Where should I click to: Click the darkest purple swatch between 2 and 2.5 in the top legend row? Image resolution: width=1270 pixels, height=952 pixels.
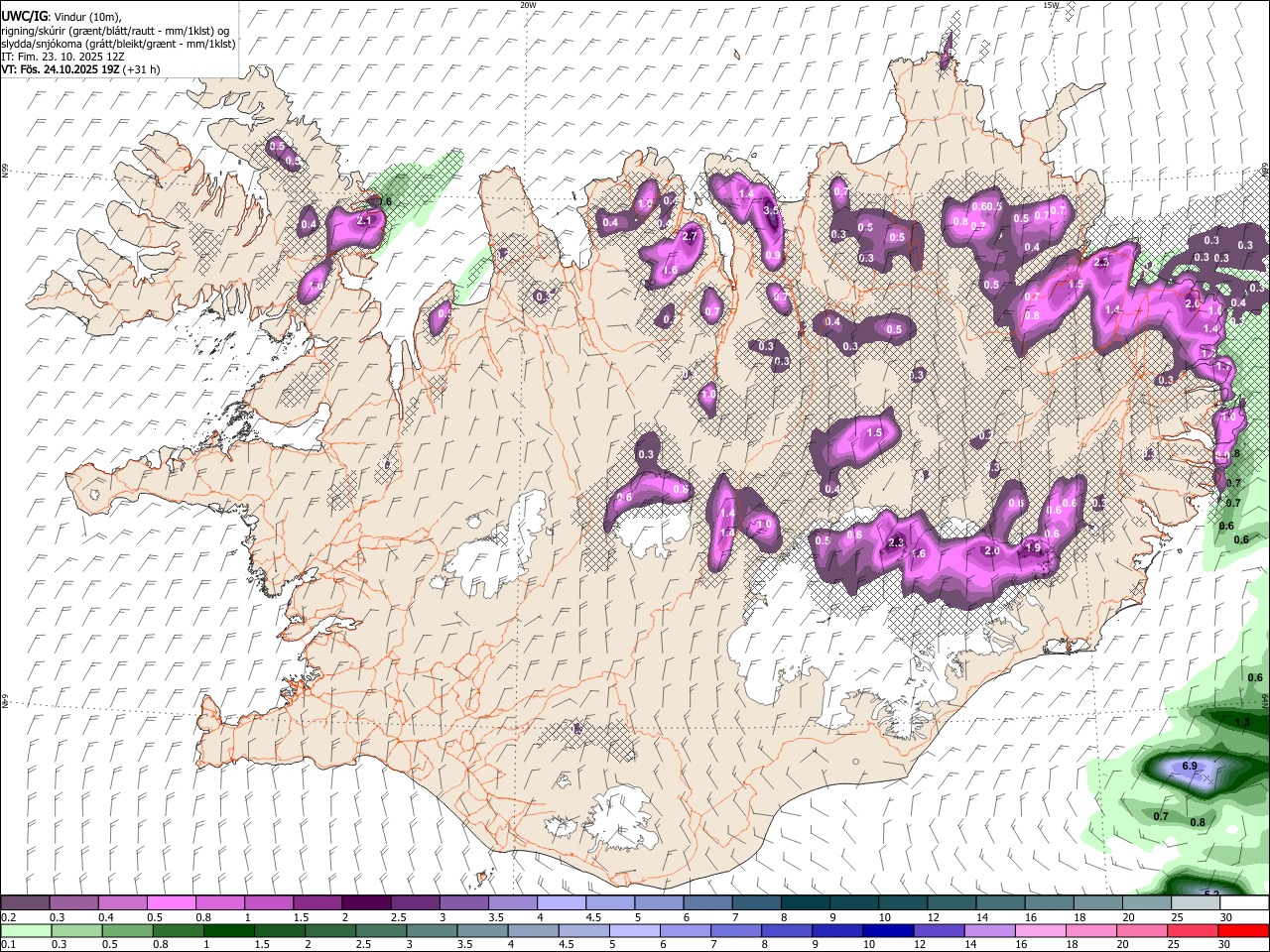(x=365, y=903)
